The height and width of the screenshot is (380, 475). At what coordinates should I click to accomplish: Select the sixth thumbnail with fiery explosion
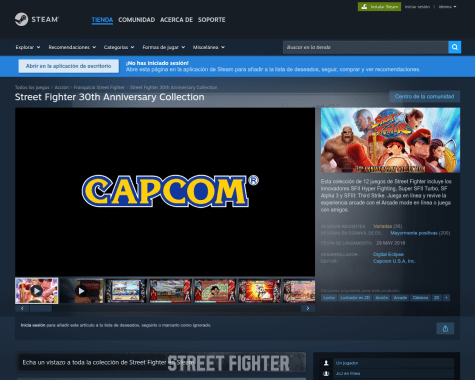click(259, 291)
